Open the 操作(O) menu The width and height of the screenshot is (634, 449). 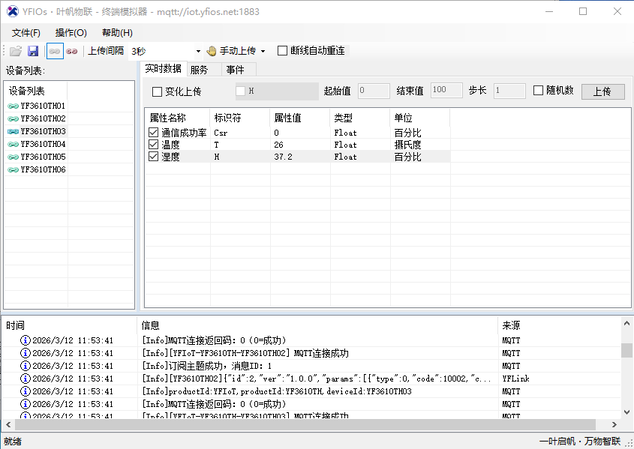pyautogui.click(x=71, y=33)
